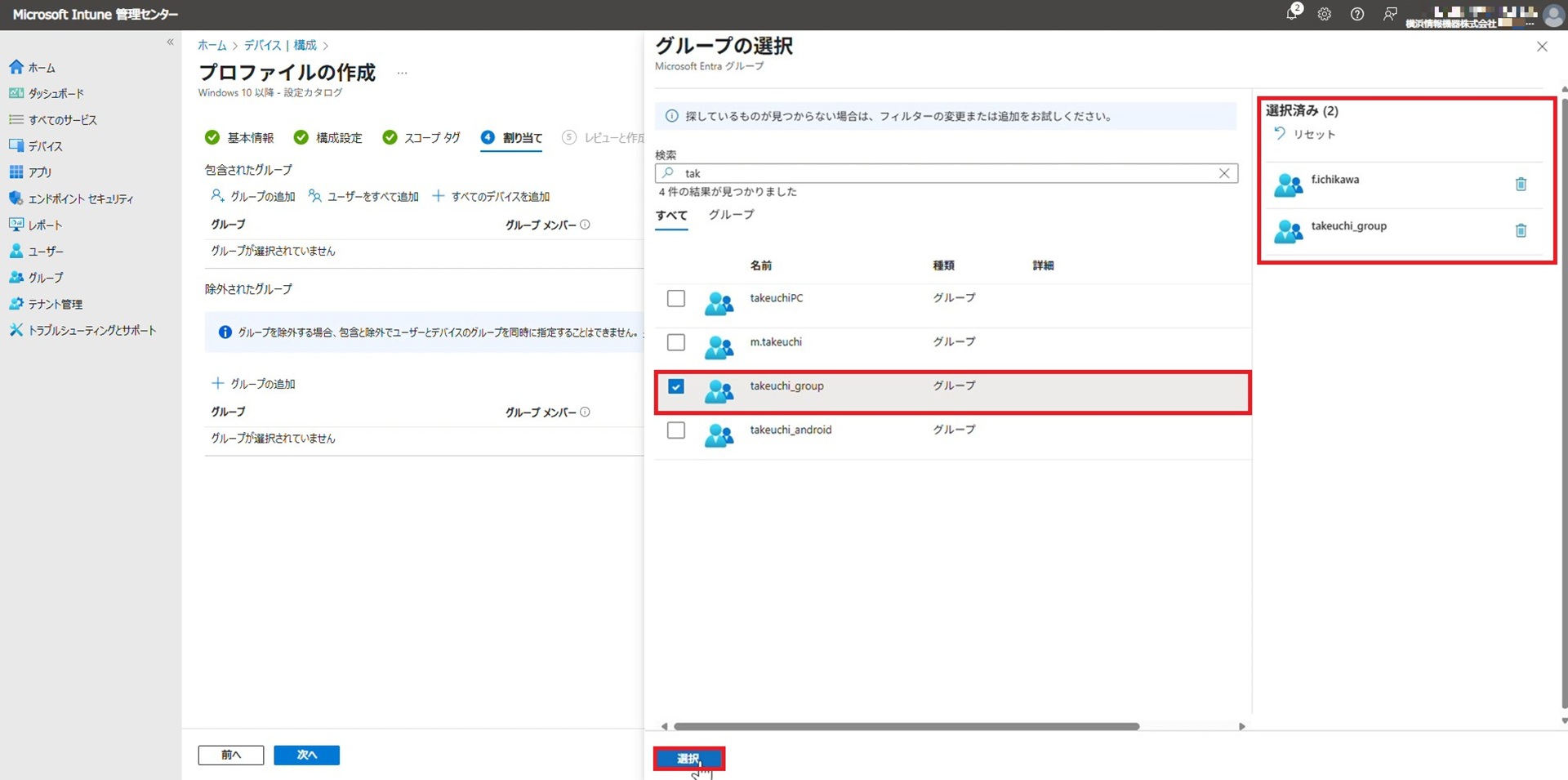Check the m.takeuchi group checkbox
1568x780 pixels.
click(675, 342)
